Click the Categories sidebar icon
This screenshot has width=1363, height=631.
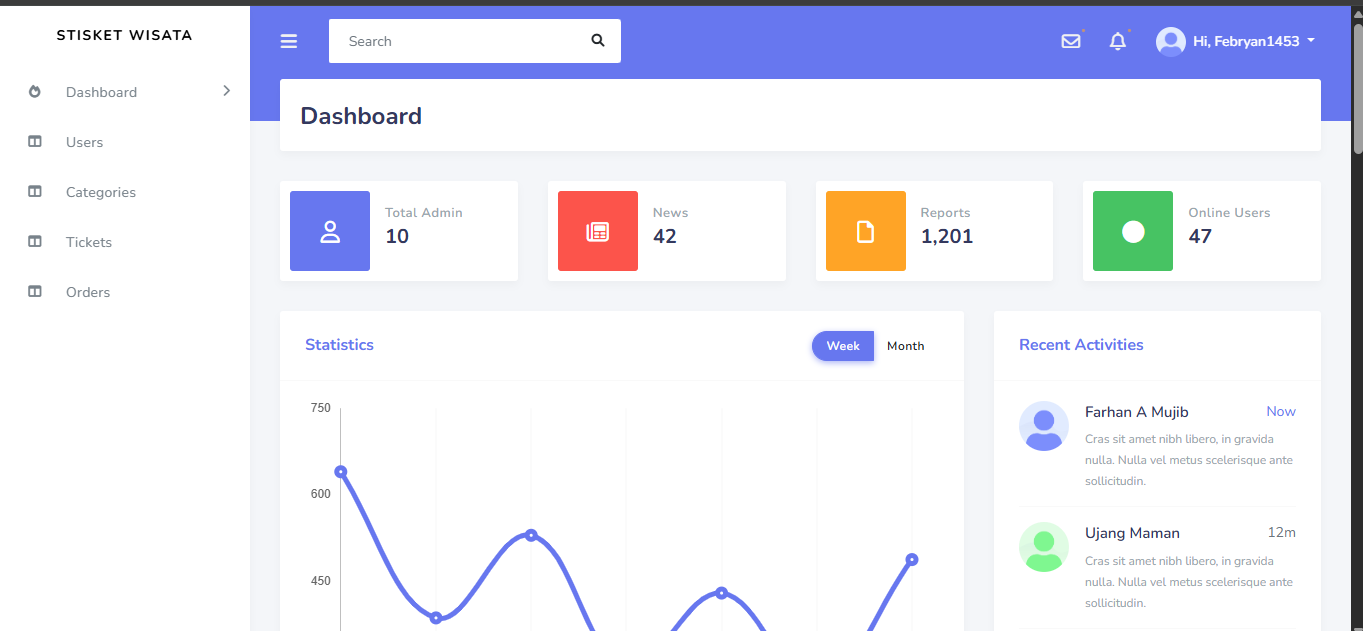[x=35, y=192]
